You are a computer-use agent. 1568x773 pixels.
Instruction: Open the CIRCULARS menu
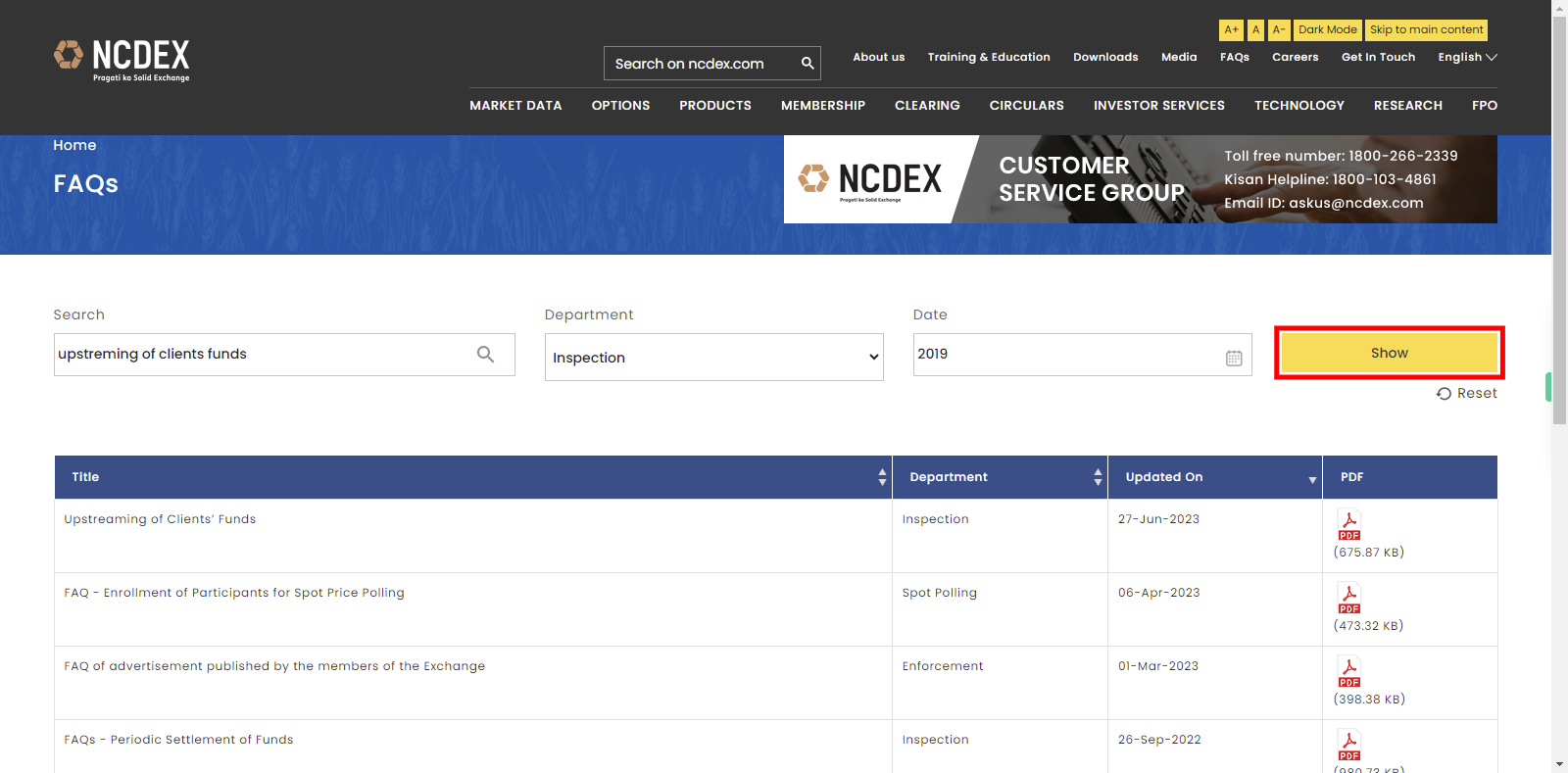(1026, 106)
